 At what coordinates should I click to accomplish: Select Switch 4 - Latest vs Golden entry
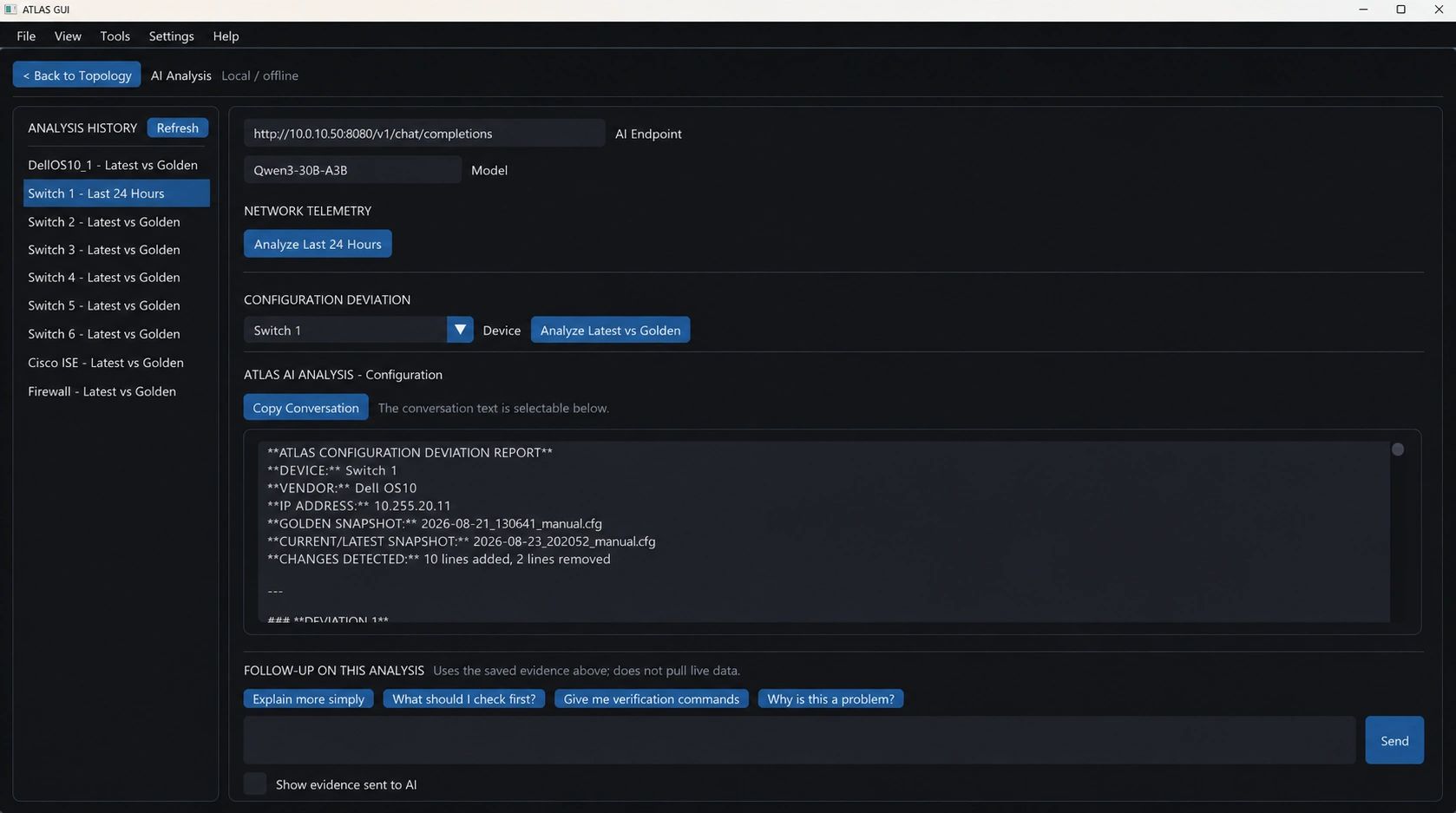pyautogui.click(x=116, y=278)
